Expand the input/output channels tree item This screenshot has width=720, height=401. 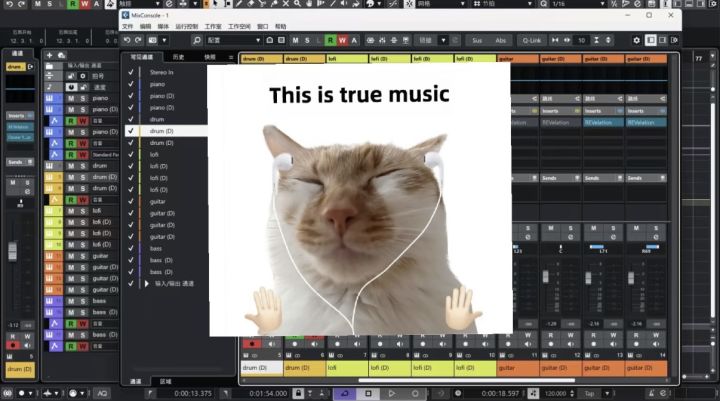point(146,283)
